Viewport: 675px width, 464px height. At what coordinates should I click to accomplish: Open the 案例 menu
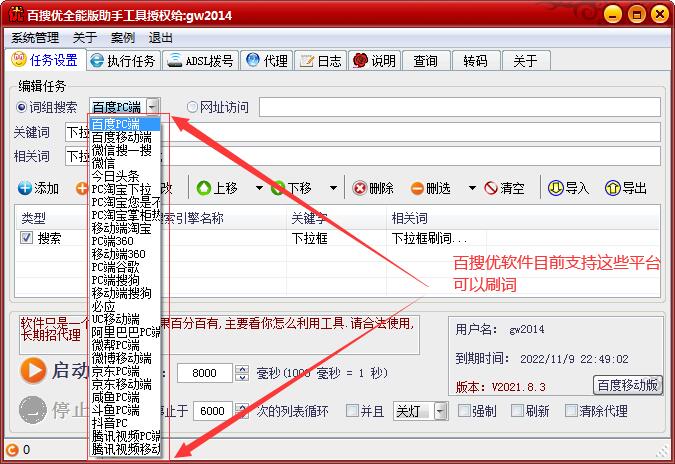[123, 38]
